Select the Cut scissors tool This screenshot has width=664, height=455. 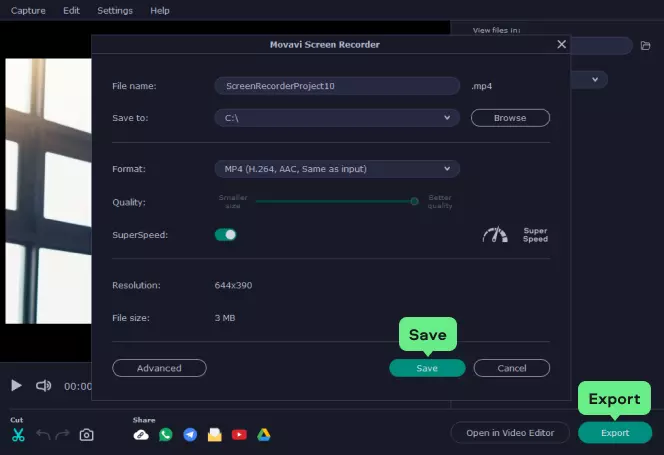[18, 435]
